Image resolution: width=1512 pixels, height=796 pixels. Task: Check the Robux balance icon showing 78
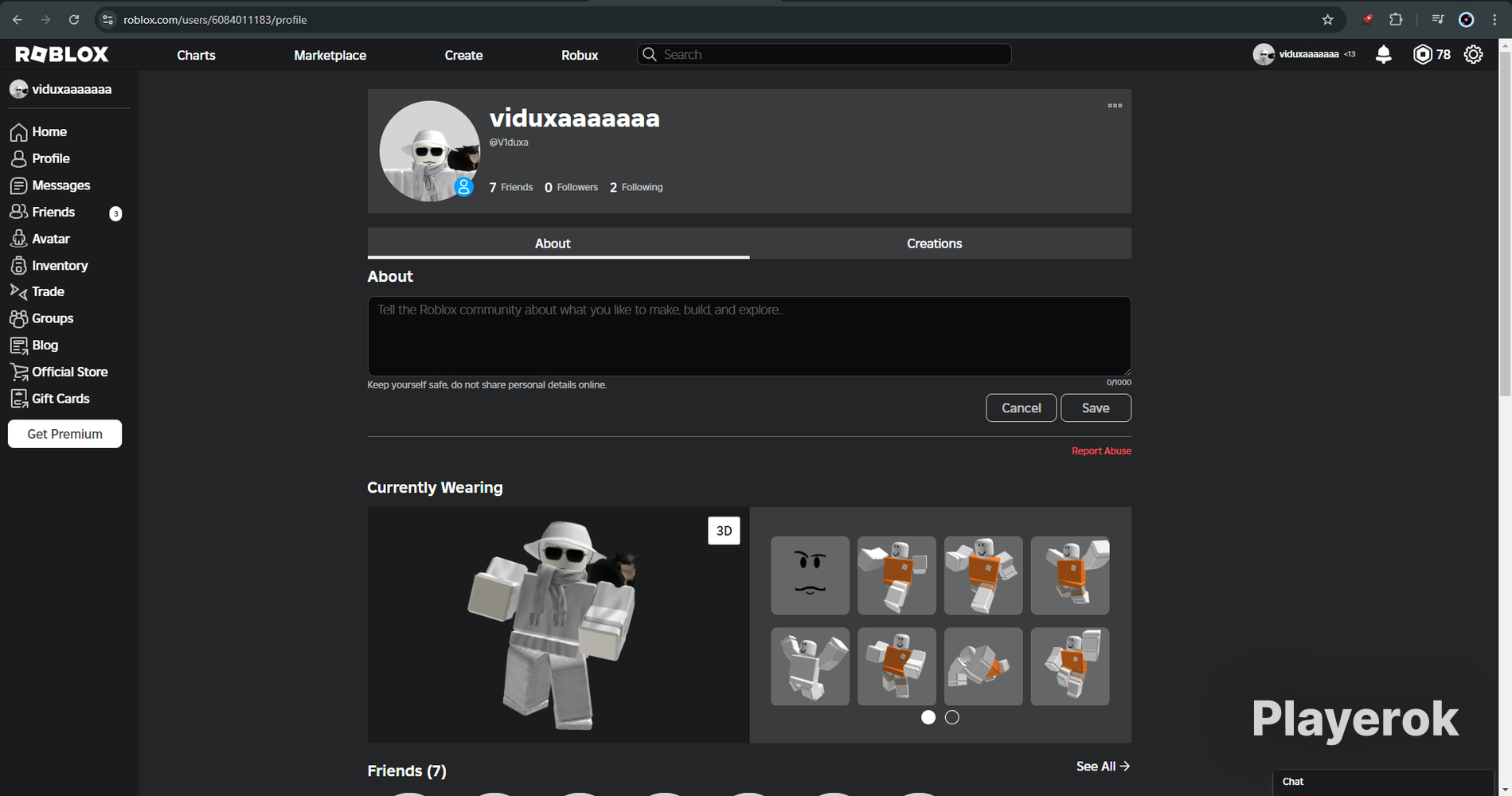(1422, 54)
